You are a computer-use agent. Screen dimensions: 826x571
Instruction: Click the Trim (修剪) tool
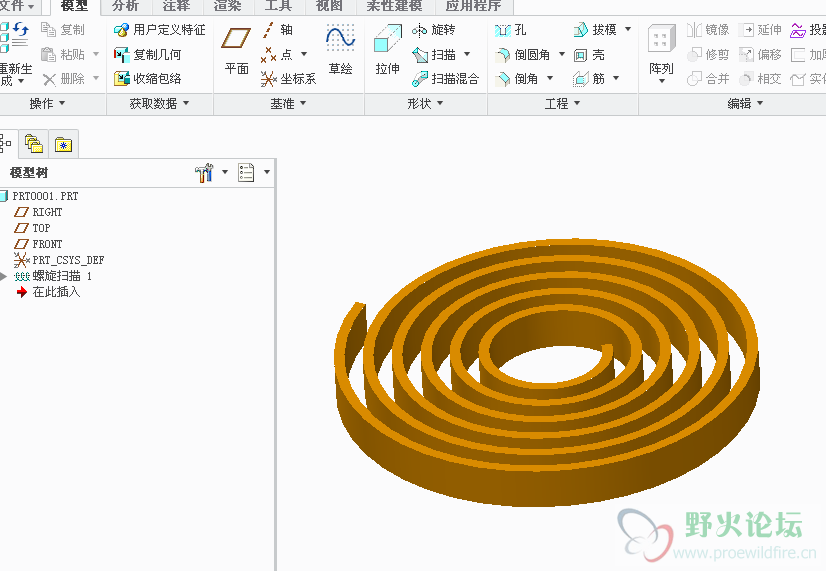[708, 54]
